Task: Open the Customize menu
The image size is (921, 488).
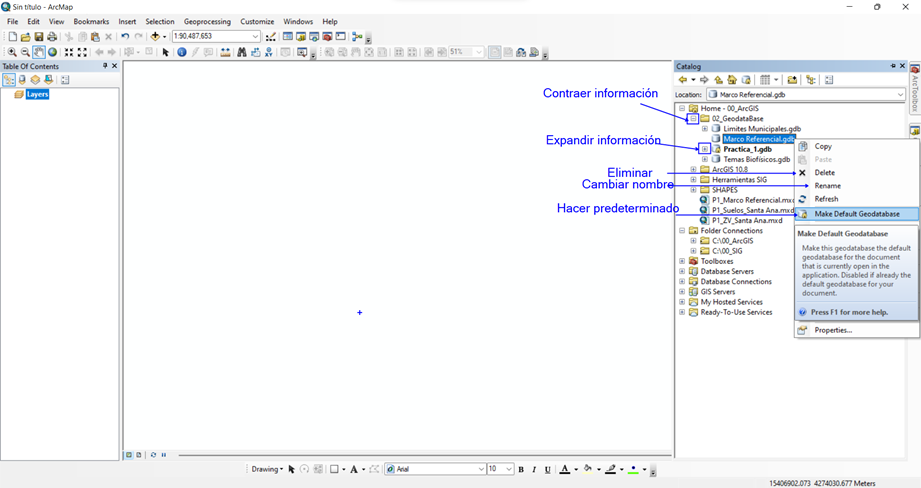Action: coord(257,22)
